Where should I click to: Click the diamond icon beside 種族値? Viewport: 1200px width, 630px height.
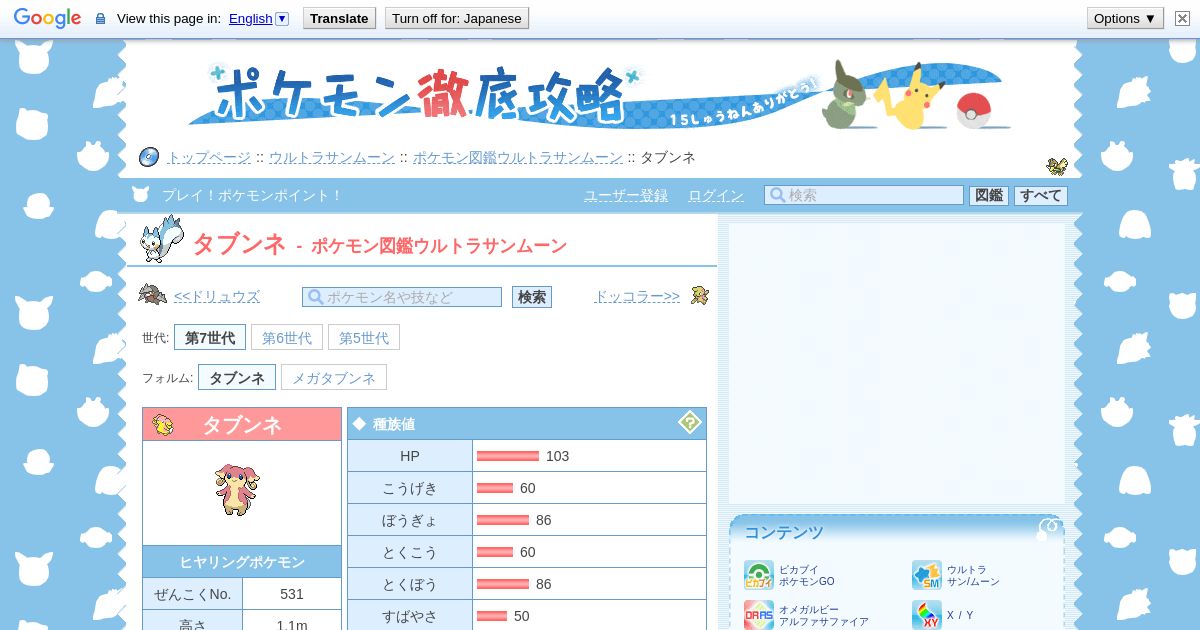[360, 424]
